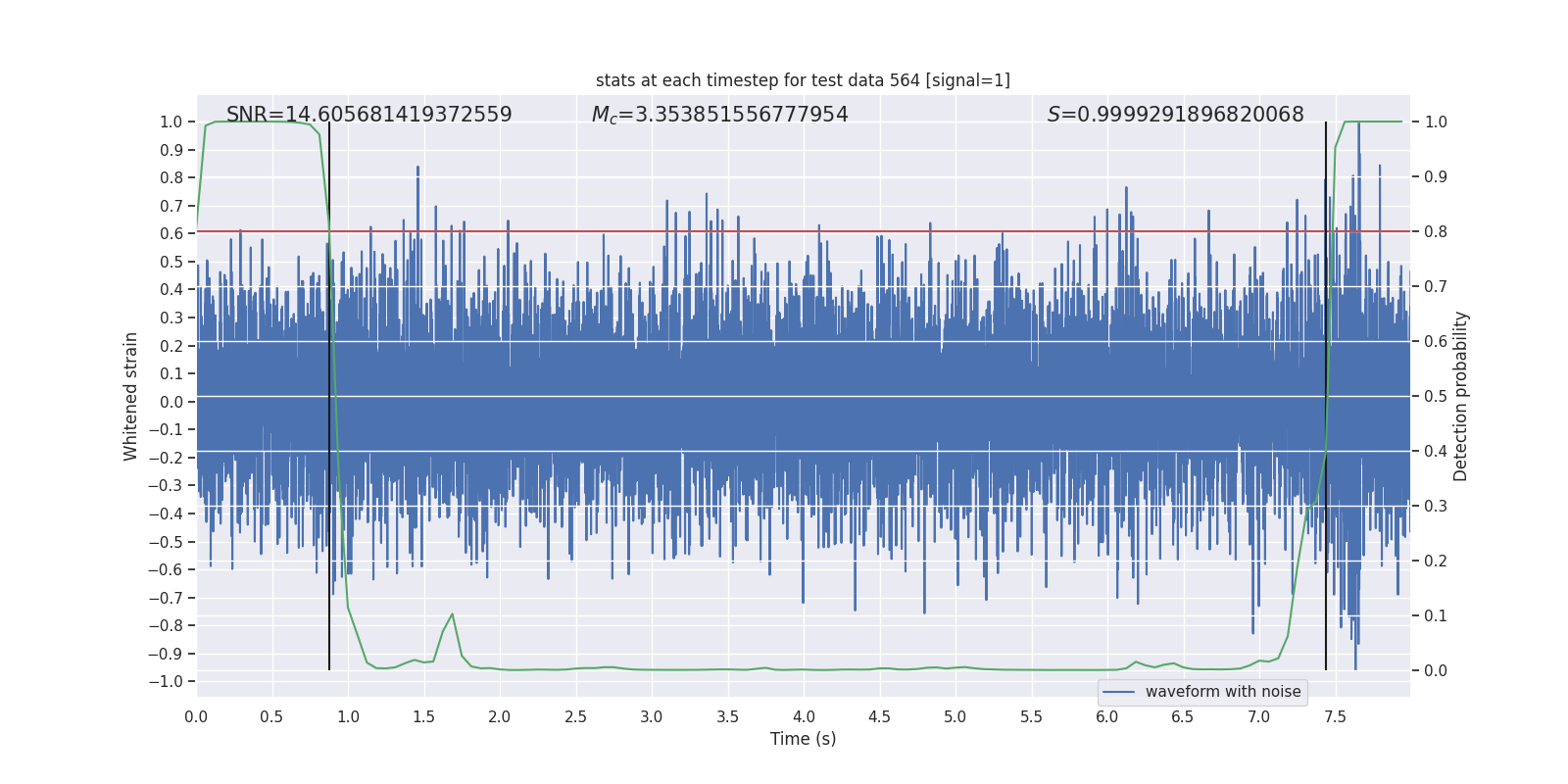This screenshot has height=784, width=1568.
Task: Click the left black vertical marker line
Action: tap(329, 396)
